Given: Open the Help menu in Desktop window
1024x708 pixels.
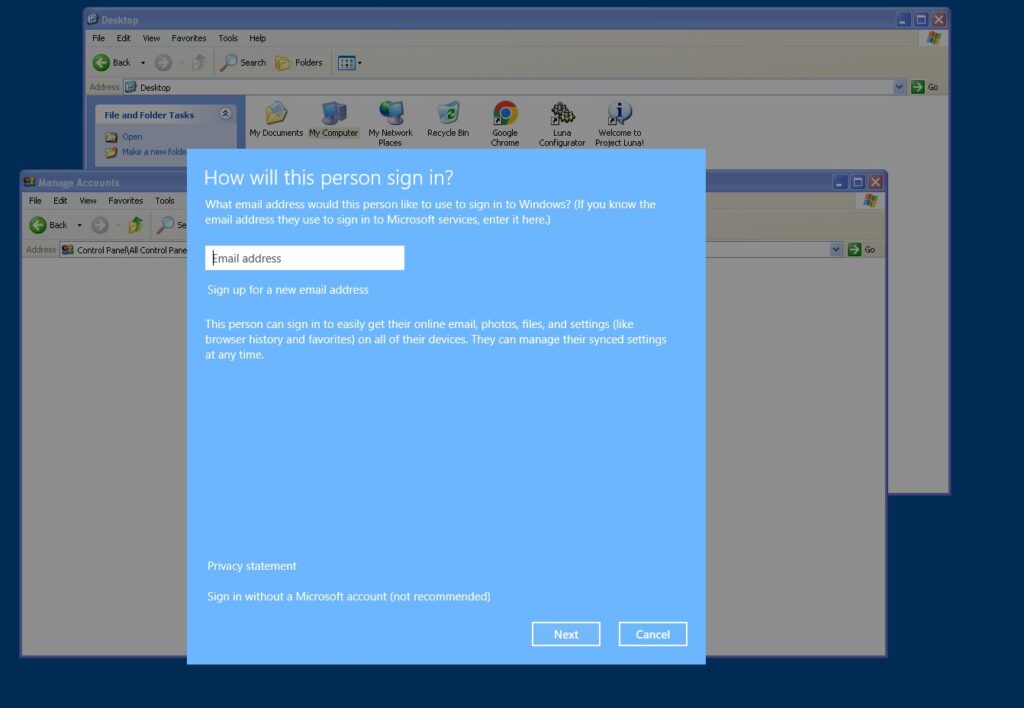Looking at the screenshot, I should tap(257, 38).
